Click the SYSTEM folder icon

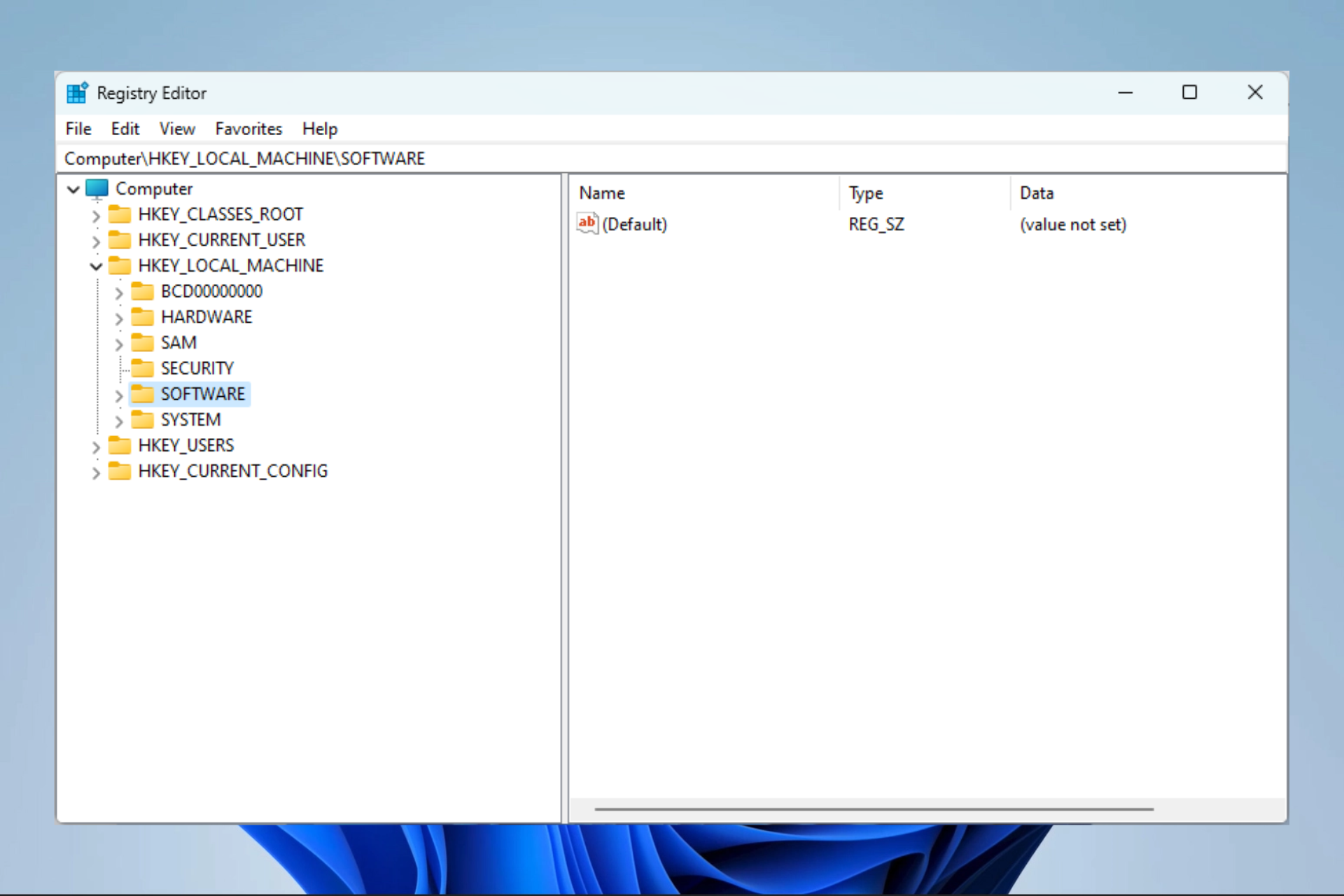tap(143, 419)
